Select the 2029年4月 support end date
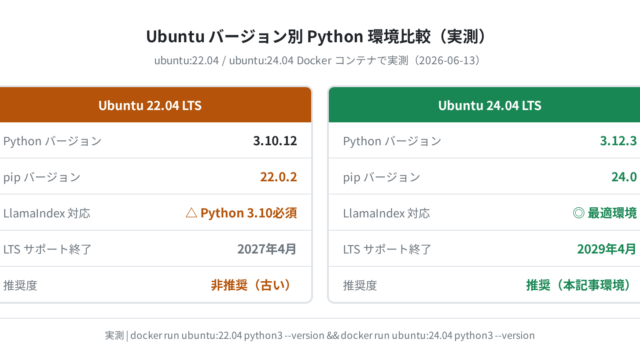 coord(607,249)
